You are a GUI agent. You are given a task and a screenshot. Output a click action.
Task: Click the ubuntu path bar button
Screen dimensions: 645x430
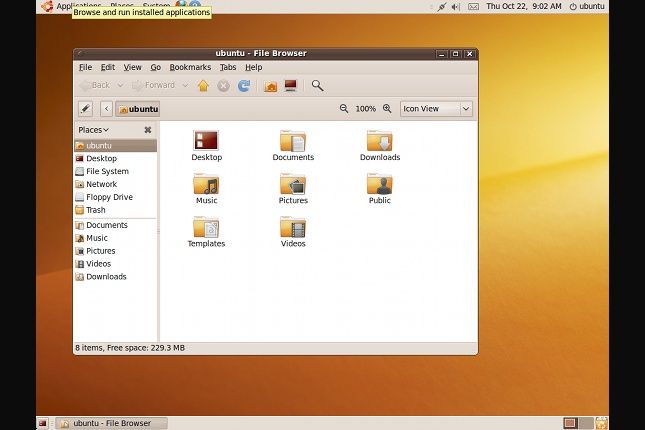click(x=137, y=109)
